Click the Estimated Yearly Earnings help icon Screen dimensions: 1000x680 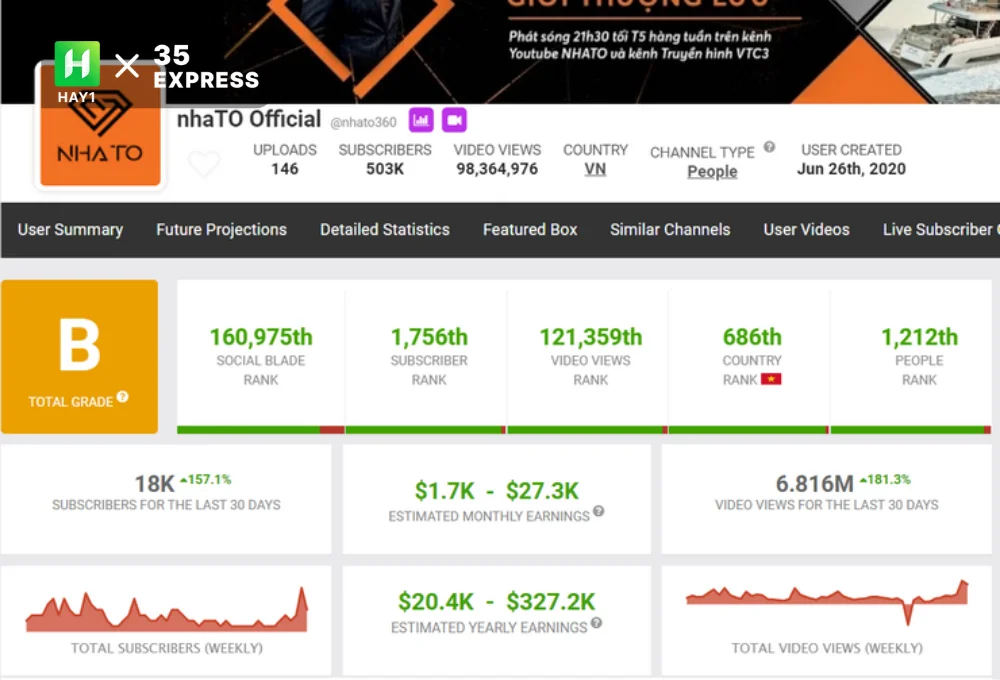(x=596, y=623)
